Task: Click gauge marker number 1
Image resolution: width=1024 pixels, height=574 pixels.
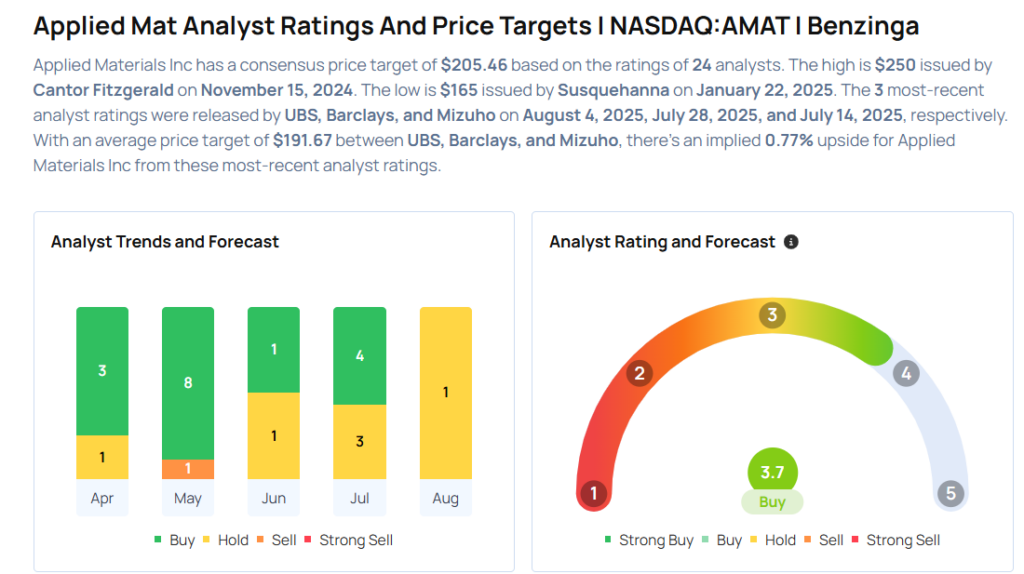Action: pyautogui.click(x=594, y=493)
